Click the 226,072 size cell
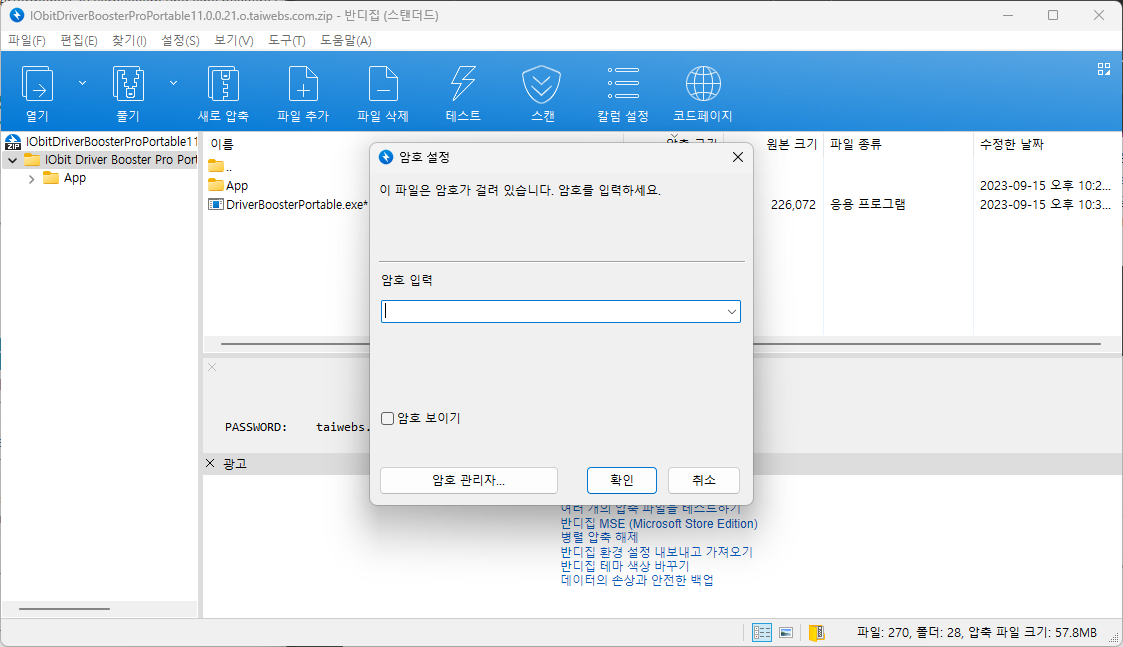 tap(793, 204)
